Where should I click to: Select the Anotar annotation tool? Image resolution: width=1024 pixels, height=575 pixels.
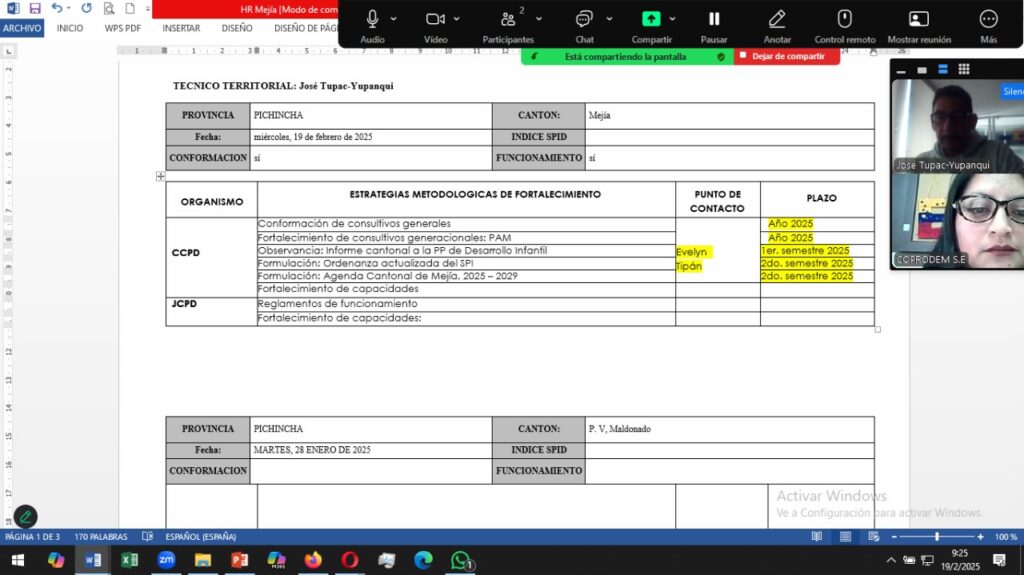[777, 19]
